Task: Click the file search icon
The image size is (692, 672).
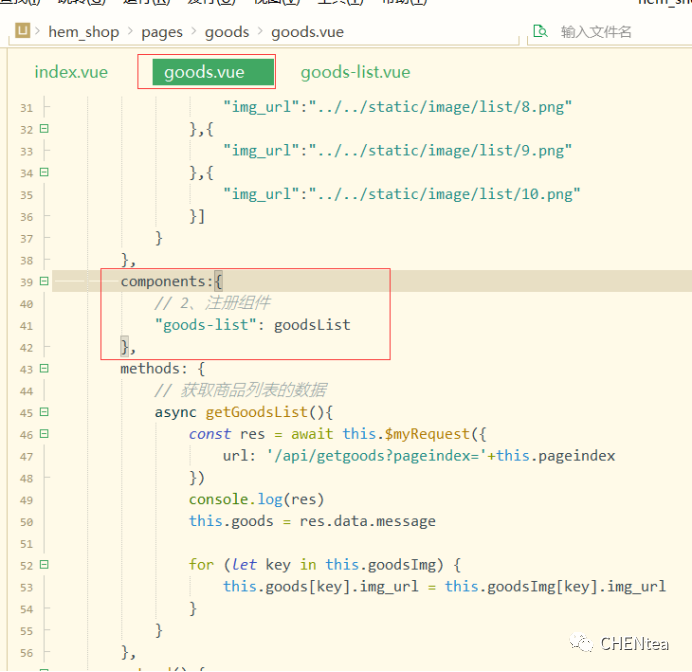Action: pyautogui.click(x=541, y=31)
